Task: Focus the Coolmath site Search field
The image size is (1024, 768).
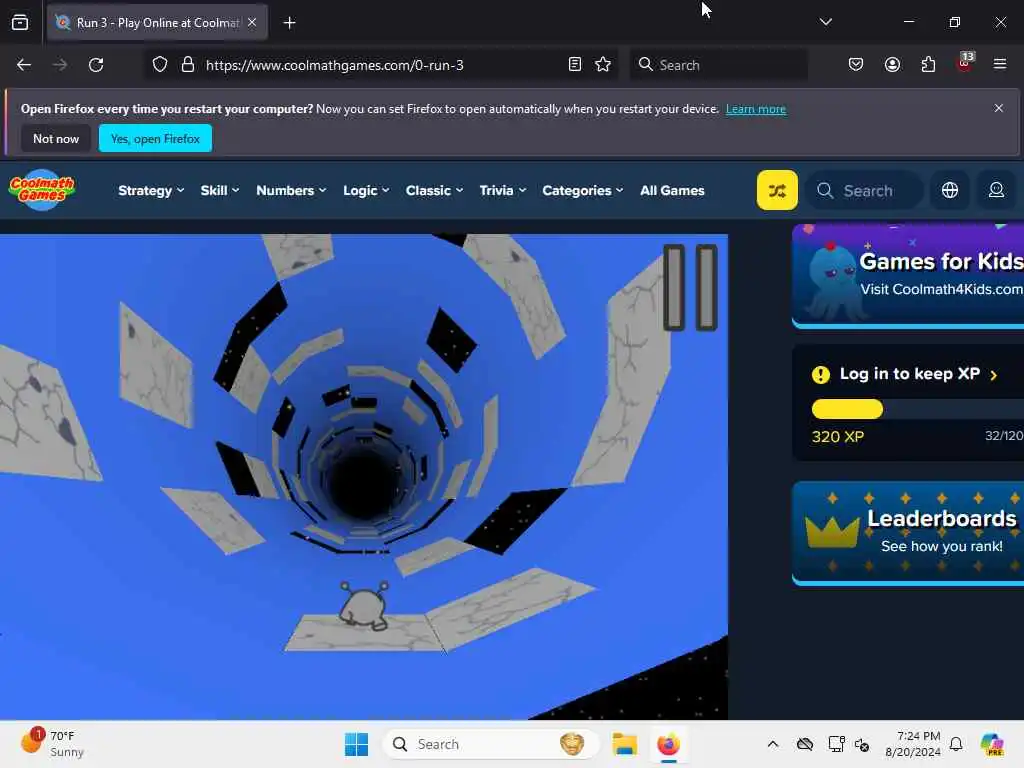Action: (x=865, y=190)
